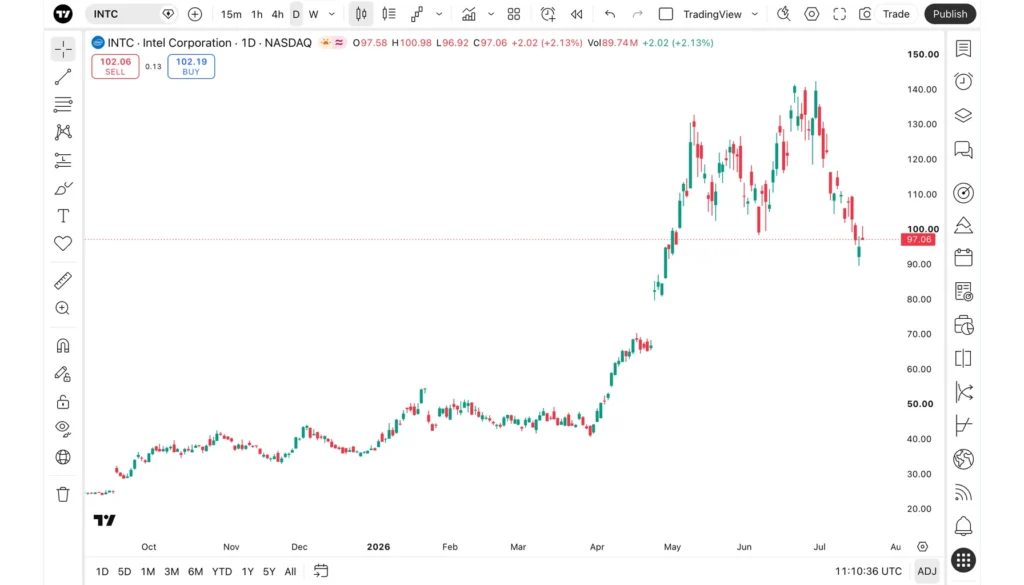Open the object tree layers icon
This screenshot has width=1024, height=585.
(x=963, y=116)
